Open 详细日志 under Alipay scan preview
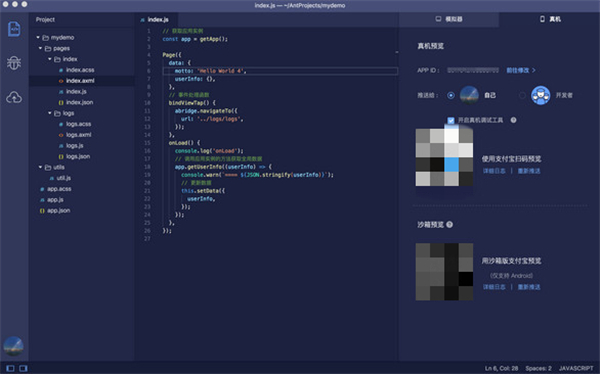Viewport: 600px width, 374px height. [494, 171]
